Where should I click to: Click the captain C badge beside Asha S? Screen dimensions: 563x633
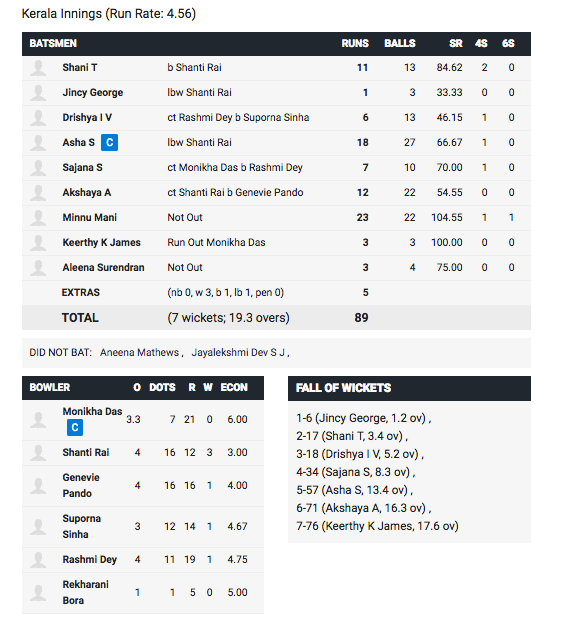pyautogui.click(x=109, y=143)
